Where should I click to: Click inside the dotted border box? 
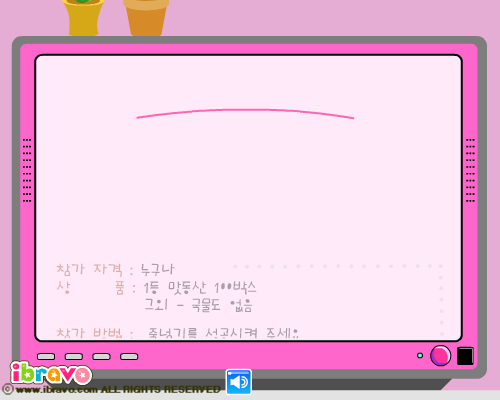pos(338,300)
